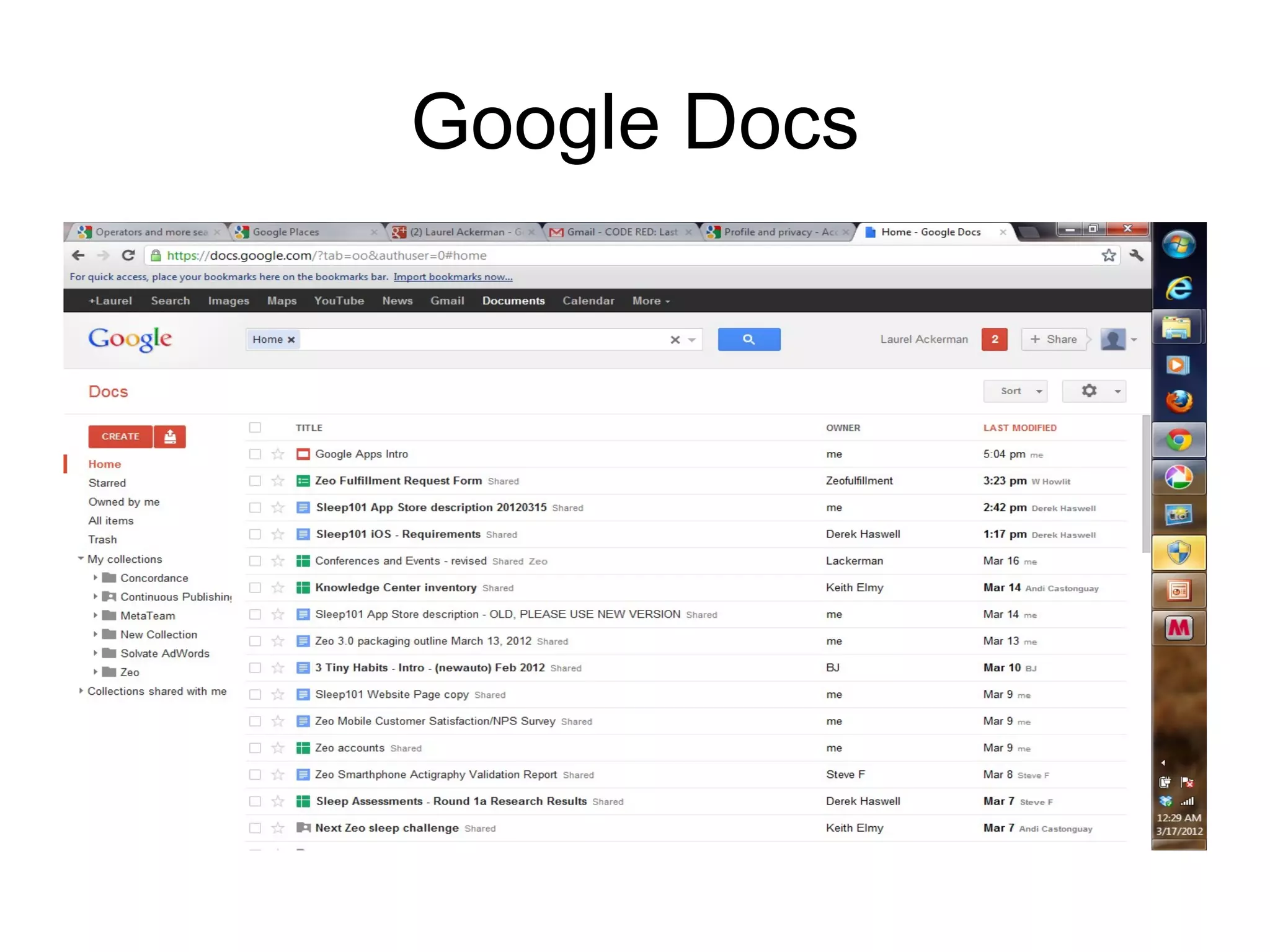Open the Trash view in the sidebar
This screenshot has width=1270, height=952.
point(102,540)
